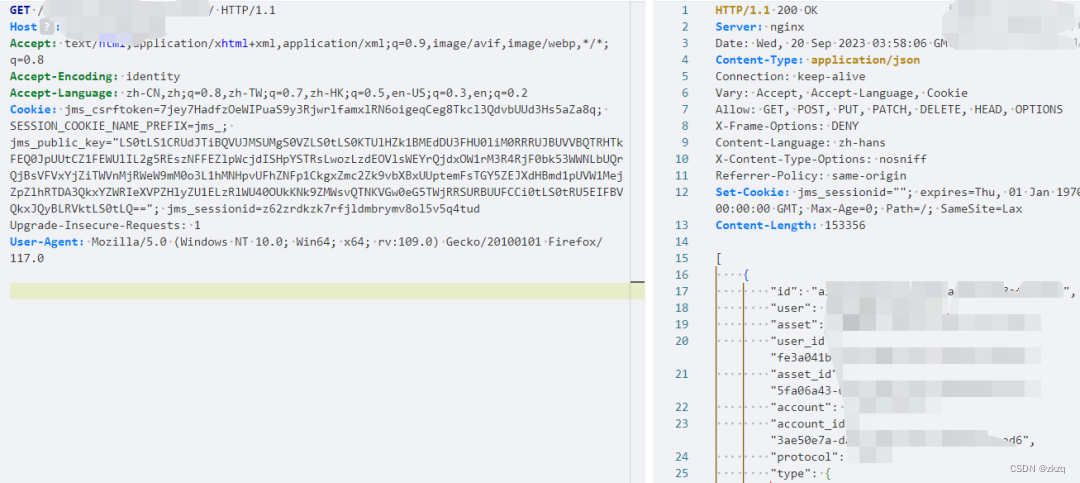The image size is (1080, 483).
Task: Click the Allow header methods line
Action: pyautogui.click(x=889, y=110)
